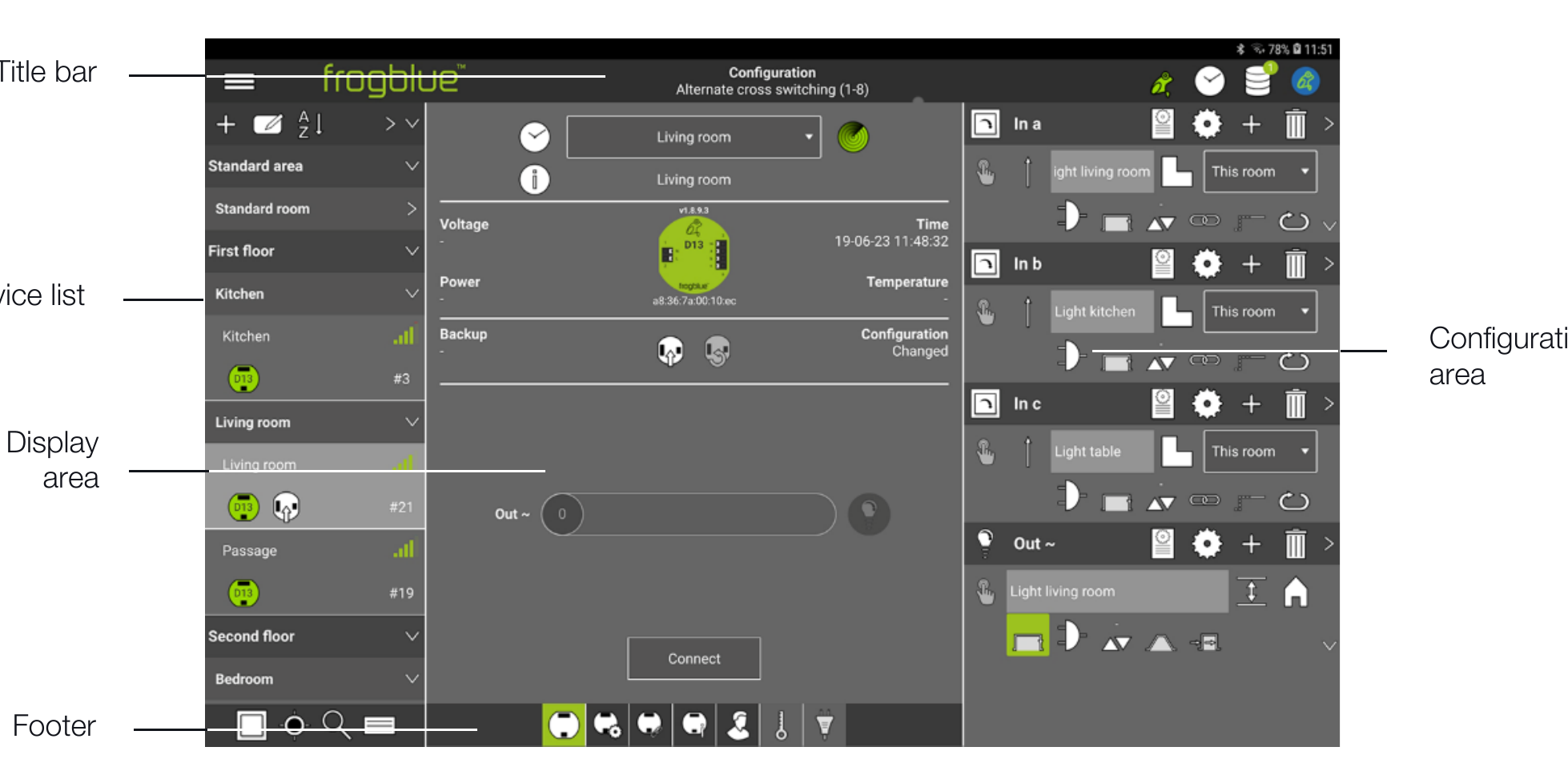The image size is (1568, 767).
Task: Select the lamp tab in footer toolbar
Action: (x=824, y=725)
